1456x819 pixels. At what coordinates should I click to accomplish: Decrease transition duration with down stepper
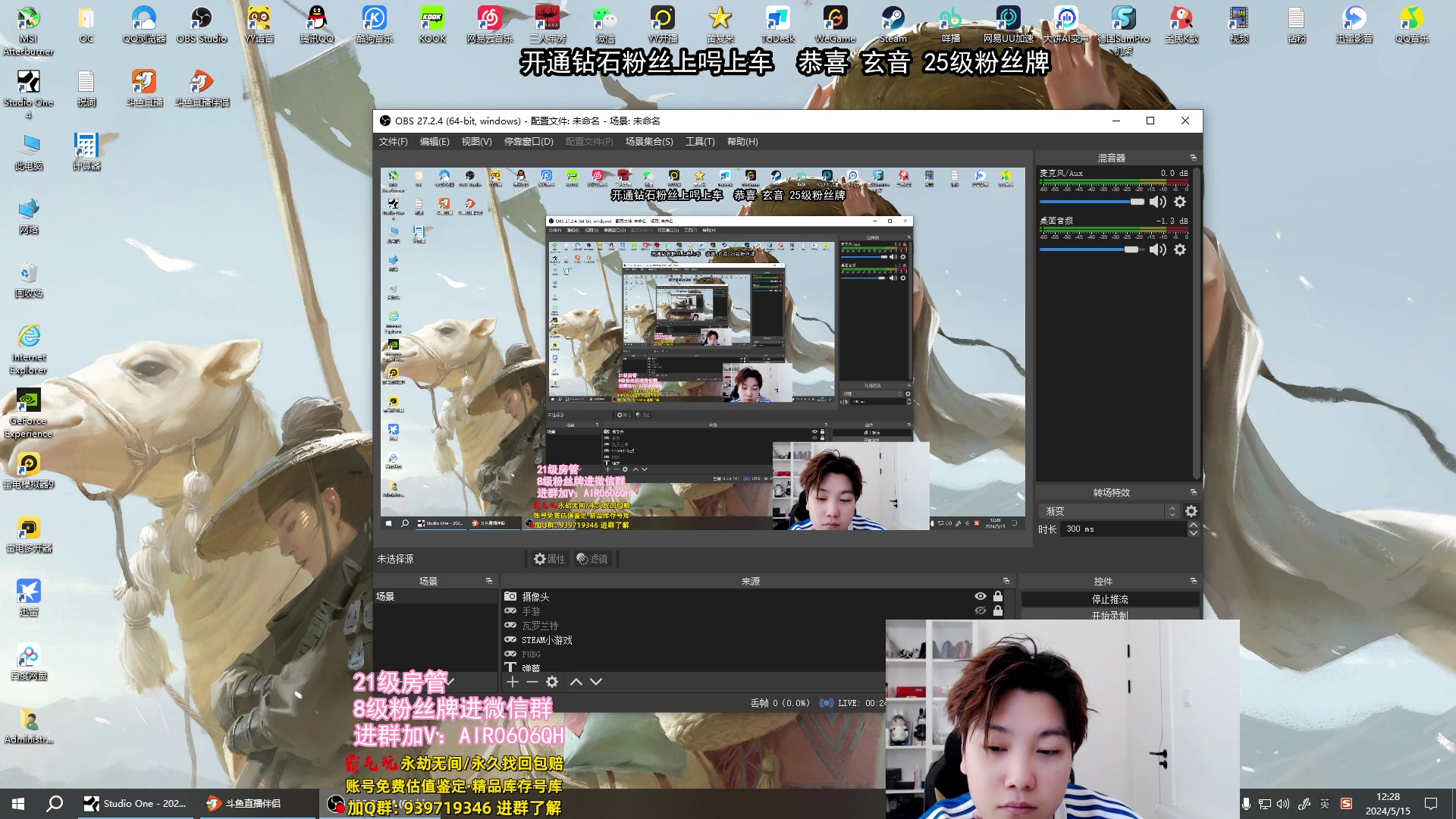click(x=1193, y=533)
